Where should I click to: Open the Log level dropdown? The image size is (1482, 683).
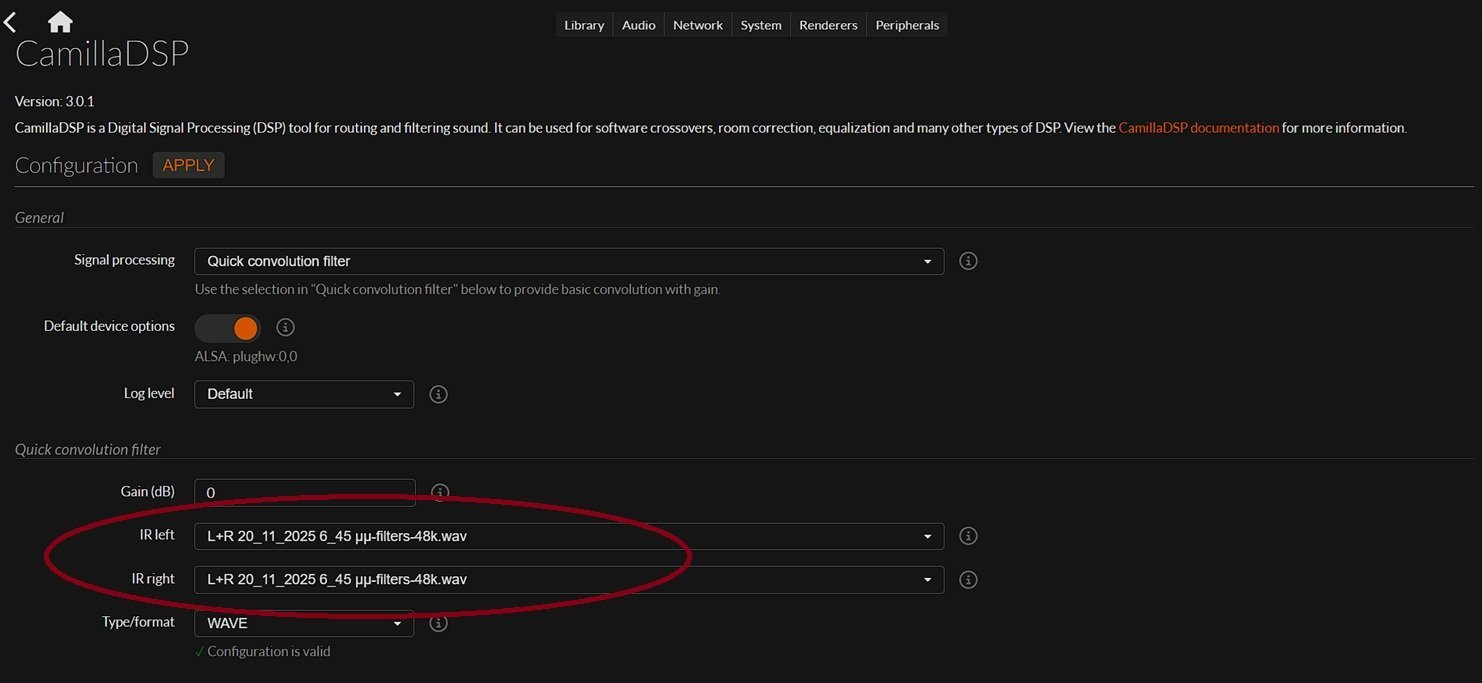click(303, 394)
